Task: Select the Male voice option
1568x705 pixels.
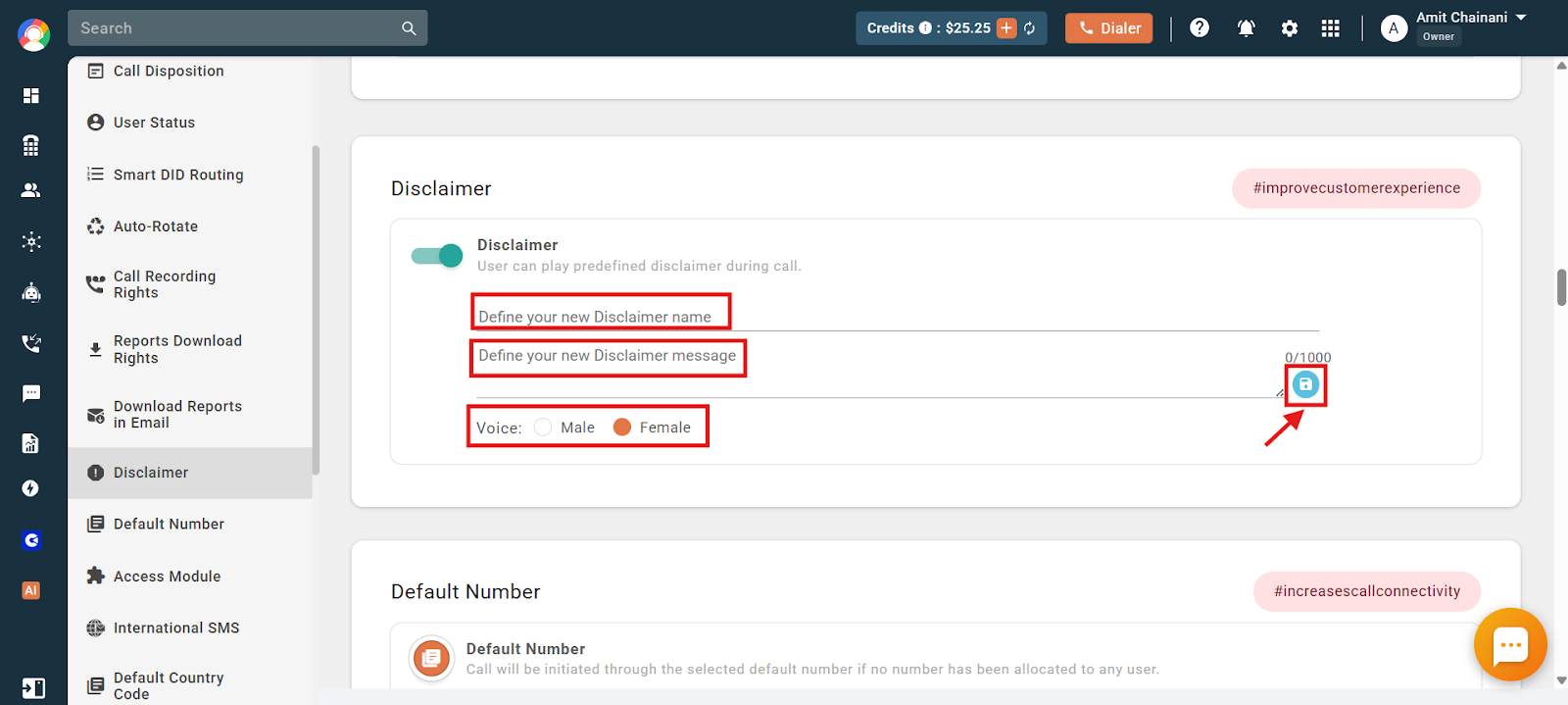Action: coord(543,428)
